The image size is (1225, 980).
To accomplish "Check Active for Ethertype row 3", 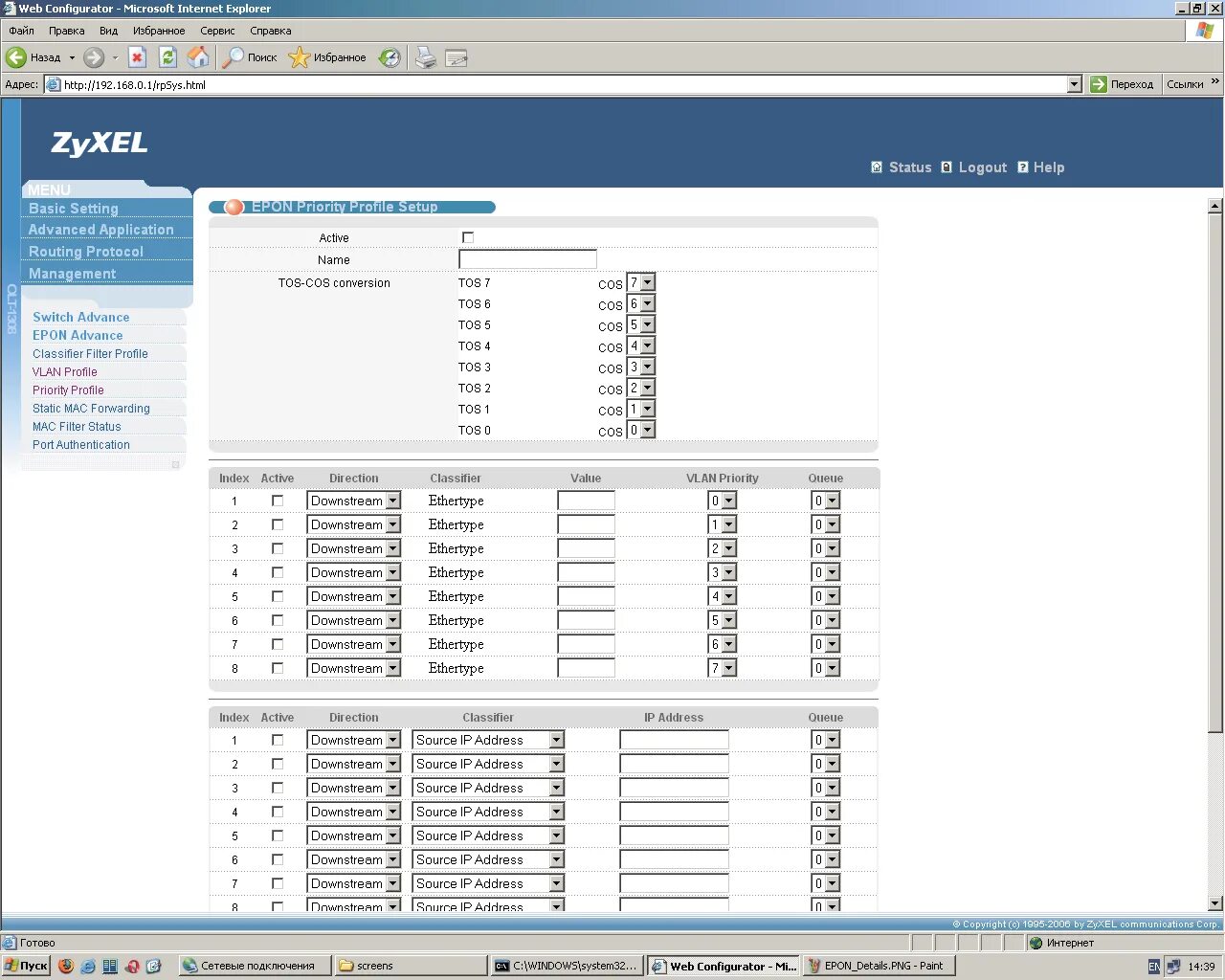I will [x=278, y=548].
